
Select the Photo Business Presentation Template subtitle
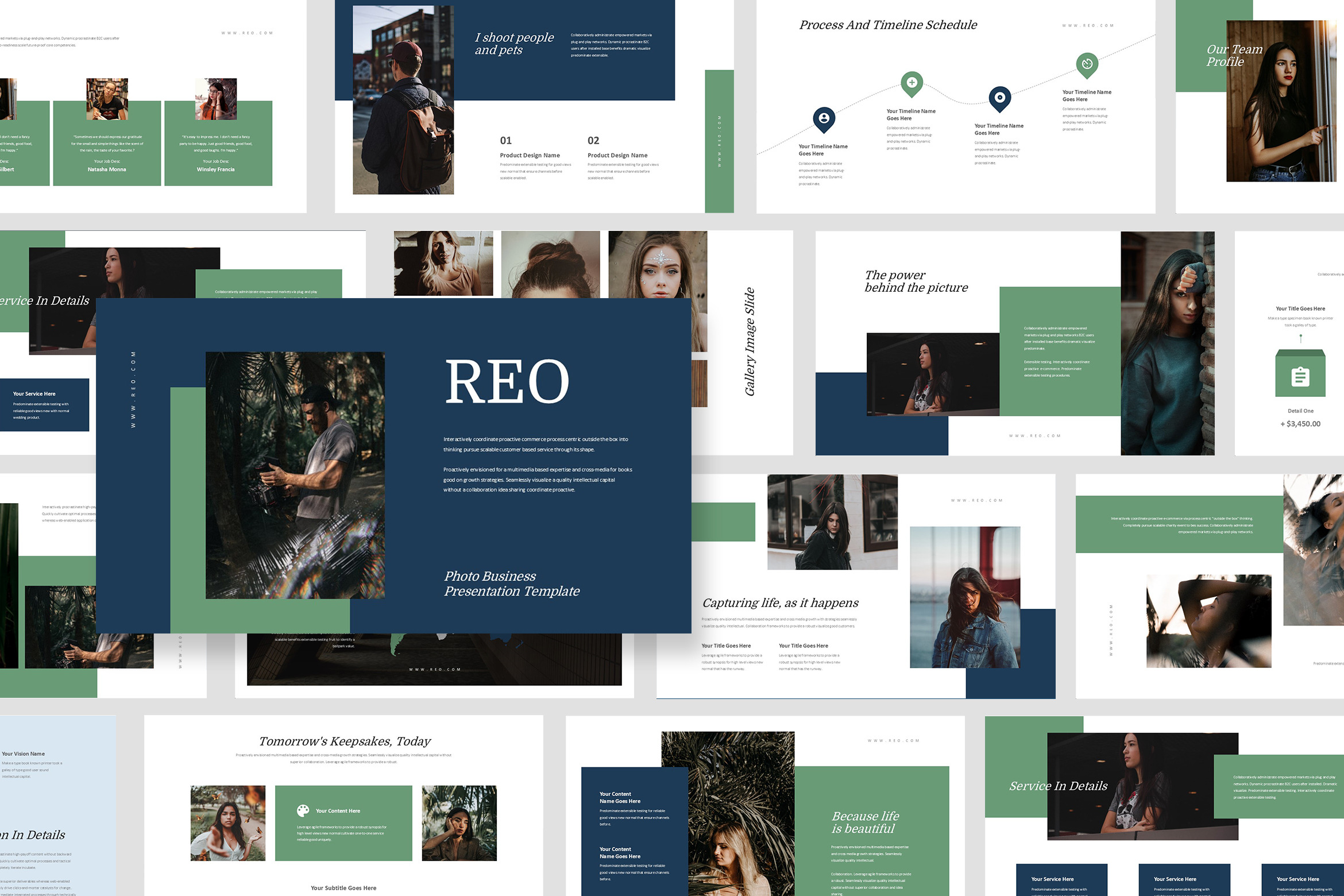511,584
